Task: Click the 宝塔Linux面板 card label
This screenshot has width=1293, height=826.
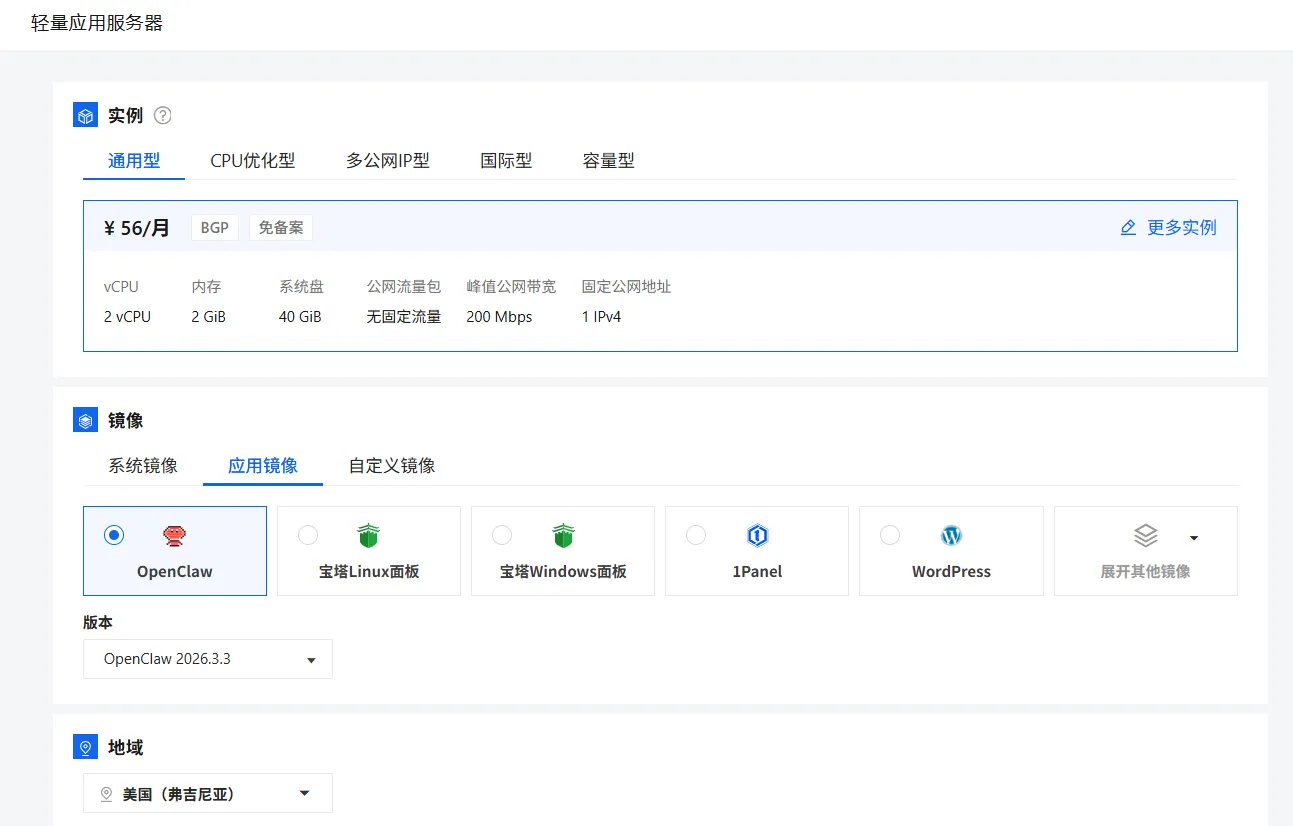Action: coord(369,572)
